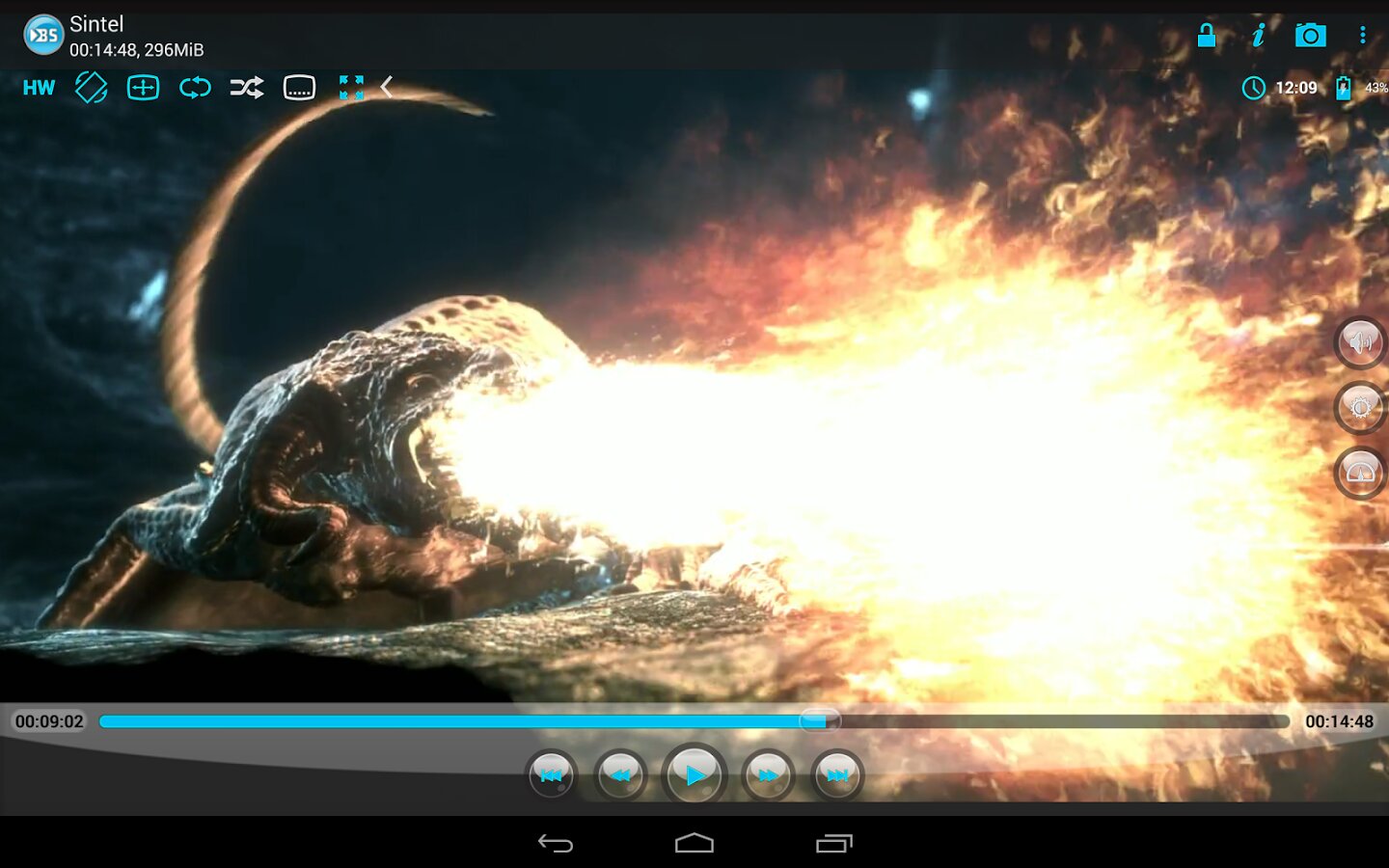The height and width of the screenshot is (868, 1389).
Task: Tap the 43% battery percentage
Action: point(1376,88)
